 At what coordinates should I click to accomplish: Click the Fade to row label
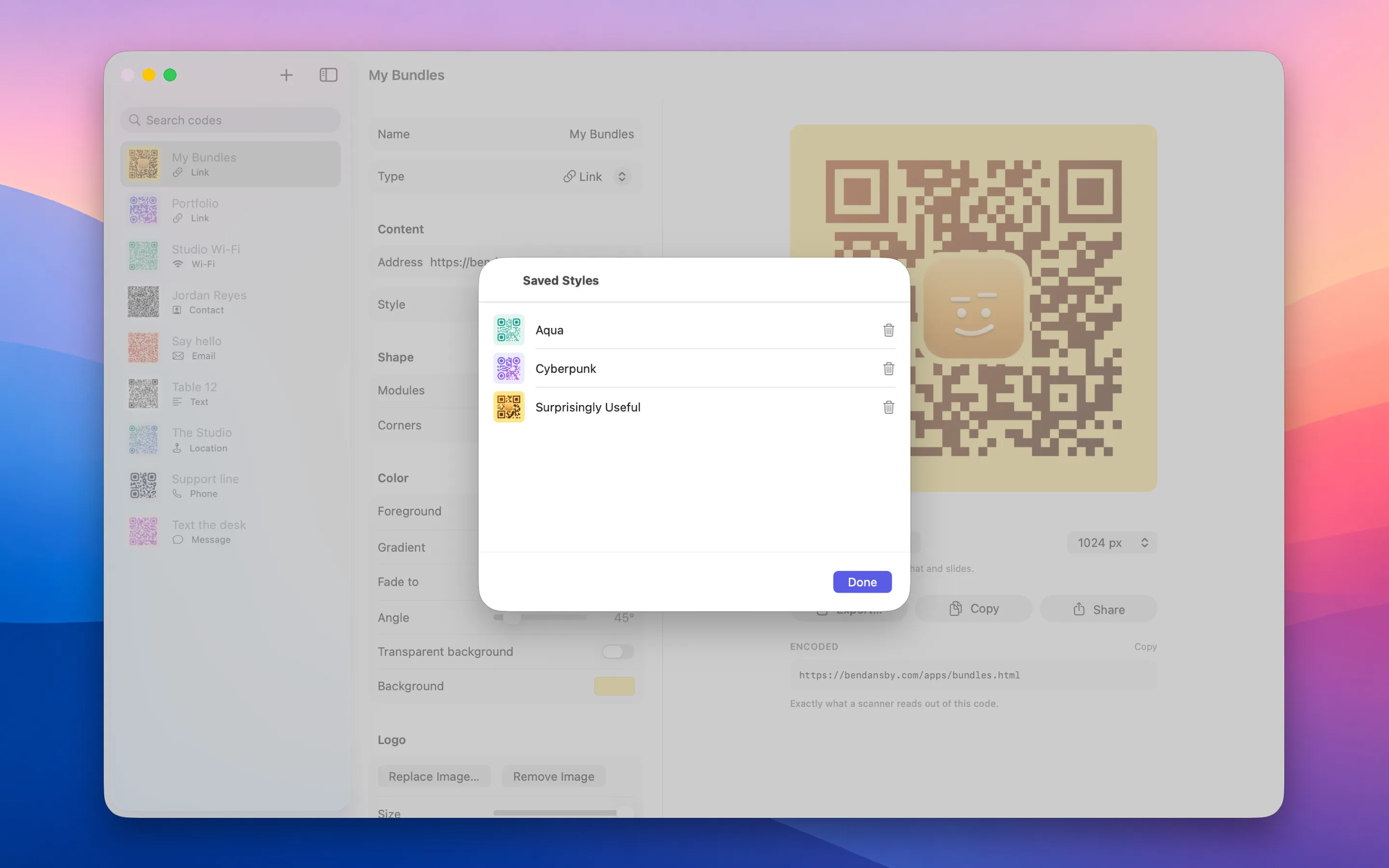(x=398, y=582)
